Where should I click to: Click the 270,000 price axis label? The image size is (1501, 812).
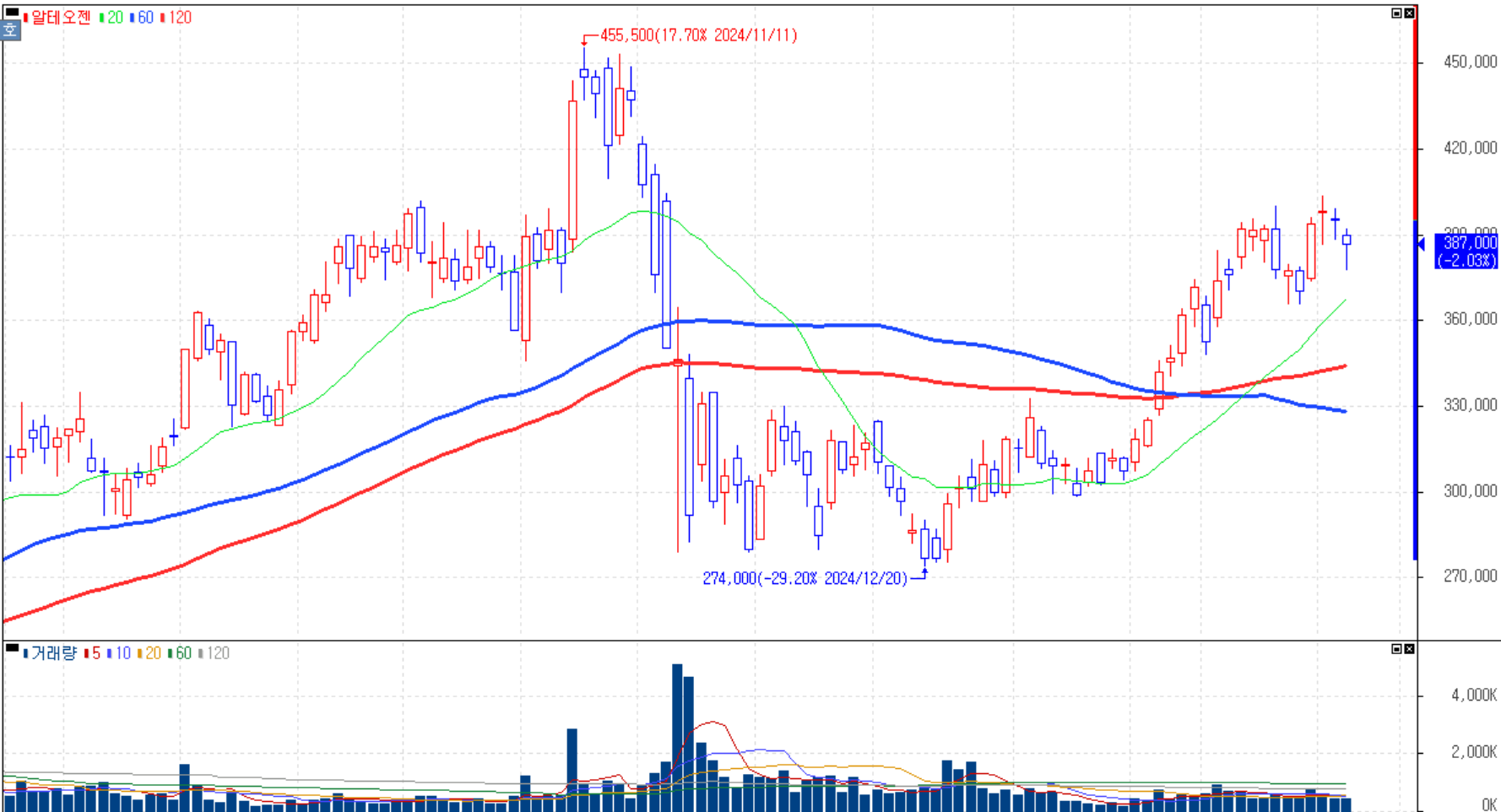pyautogui.click(x=1470, y=577)
